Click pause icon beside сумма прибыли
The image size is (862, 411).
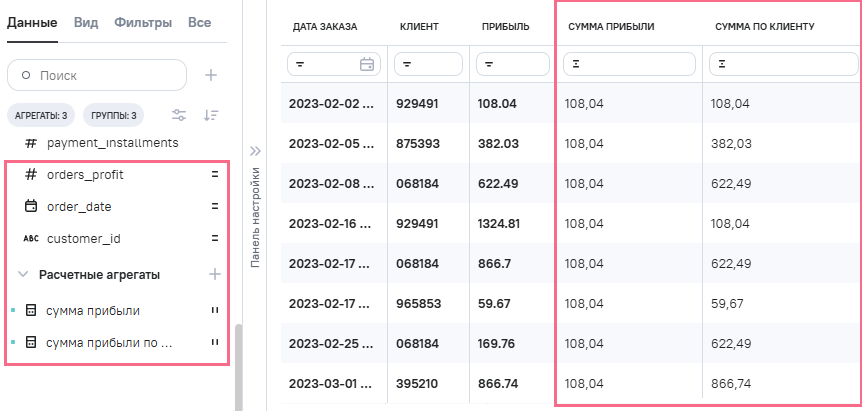coord(214,311)
